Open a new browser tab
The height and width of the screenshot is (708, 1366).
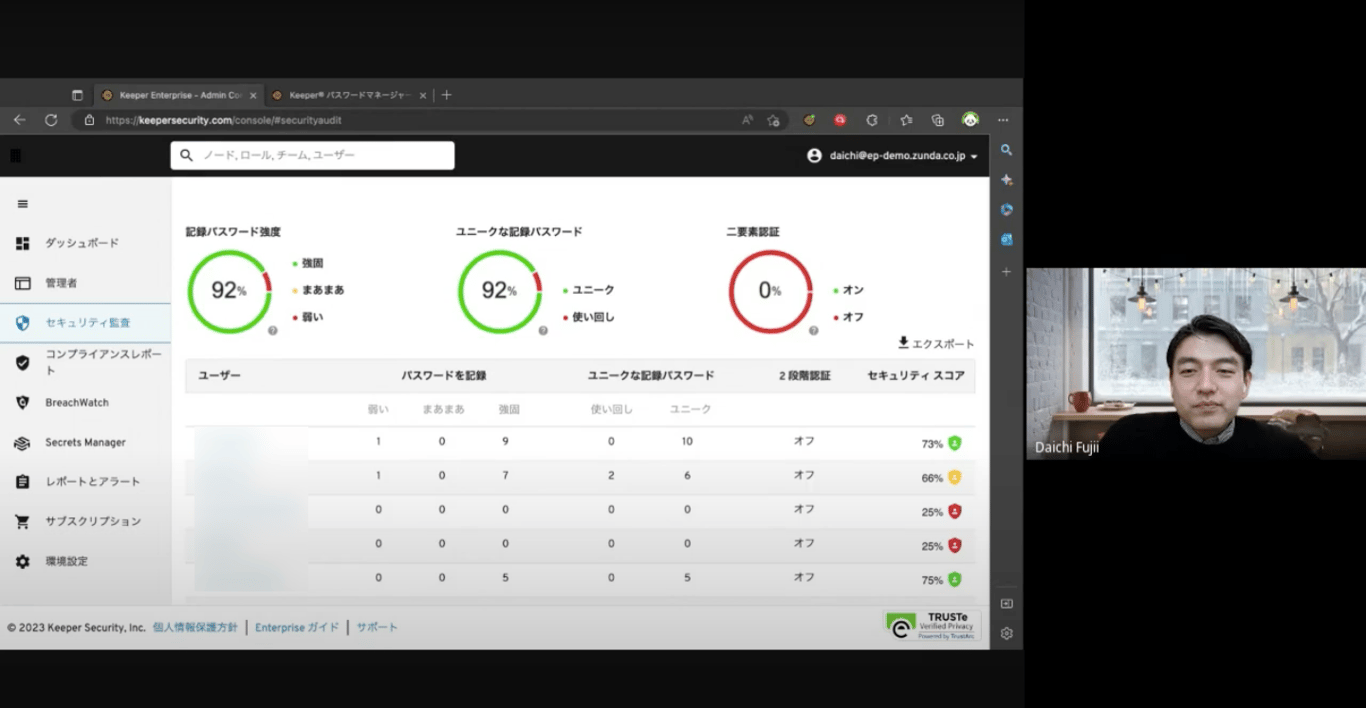pyautogui.click(x=446, y=95)
